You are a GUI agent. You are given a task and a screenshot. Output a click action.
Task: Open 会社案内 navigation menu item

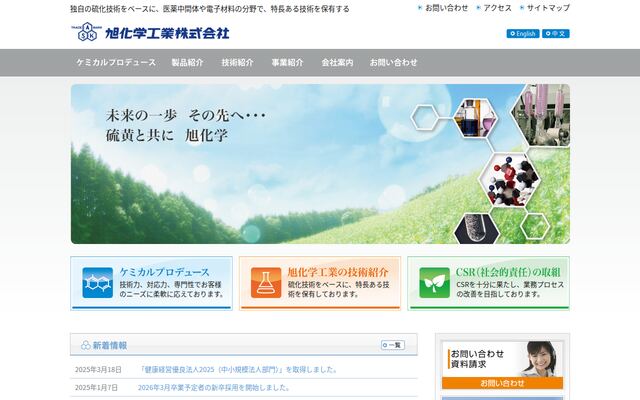click(338, 62)
